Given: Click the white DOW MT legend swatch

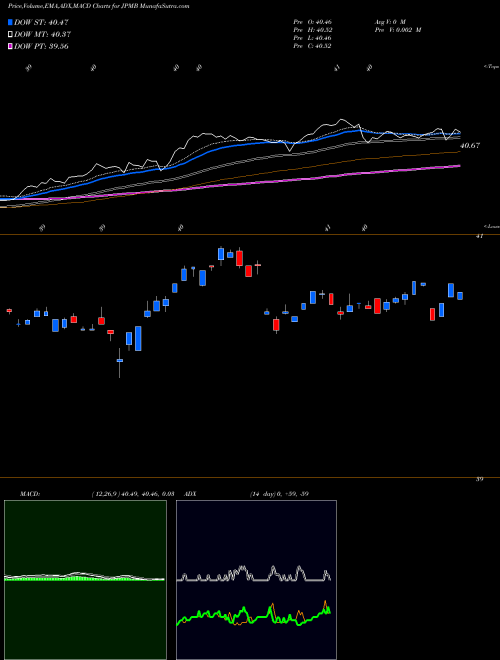Looking at the screenshot, I should tap(10, 35).
